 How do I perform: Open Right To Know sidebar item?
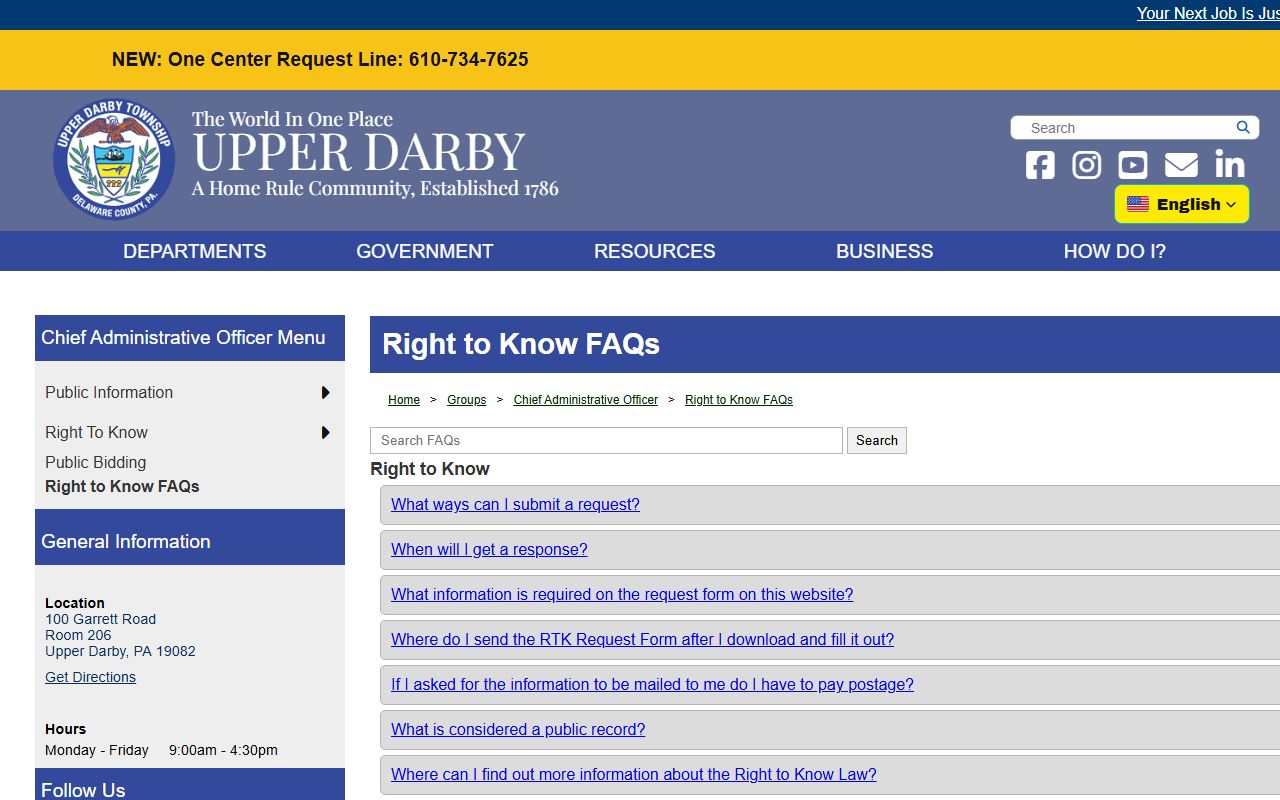tap(96, 433)
